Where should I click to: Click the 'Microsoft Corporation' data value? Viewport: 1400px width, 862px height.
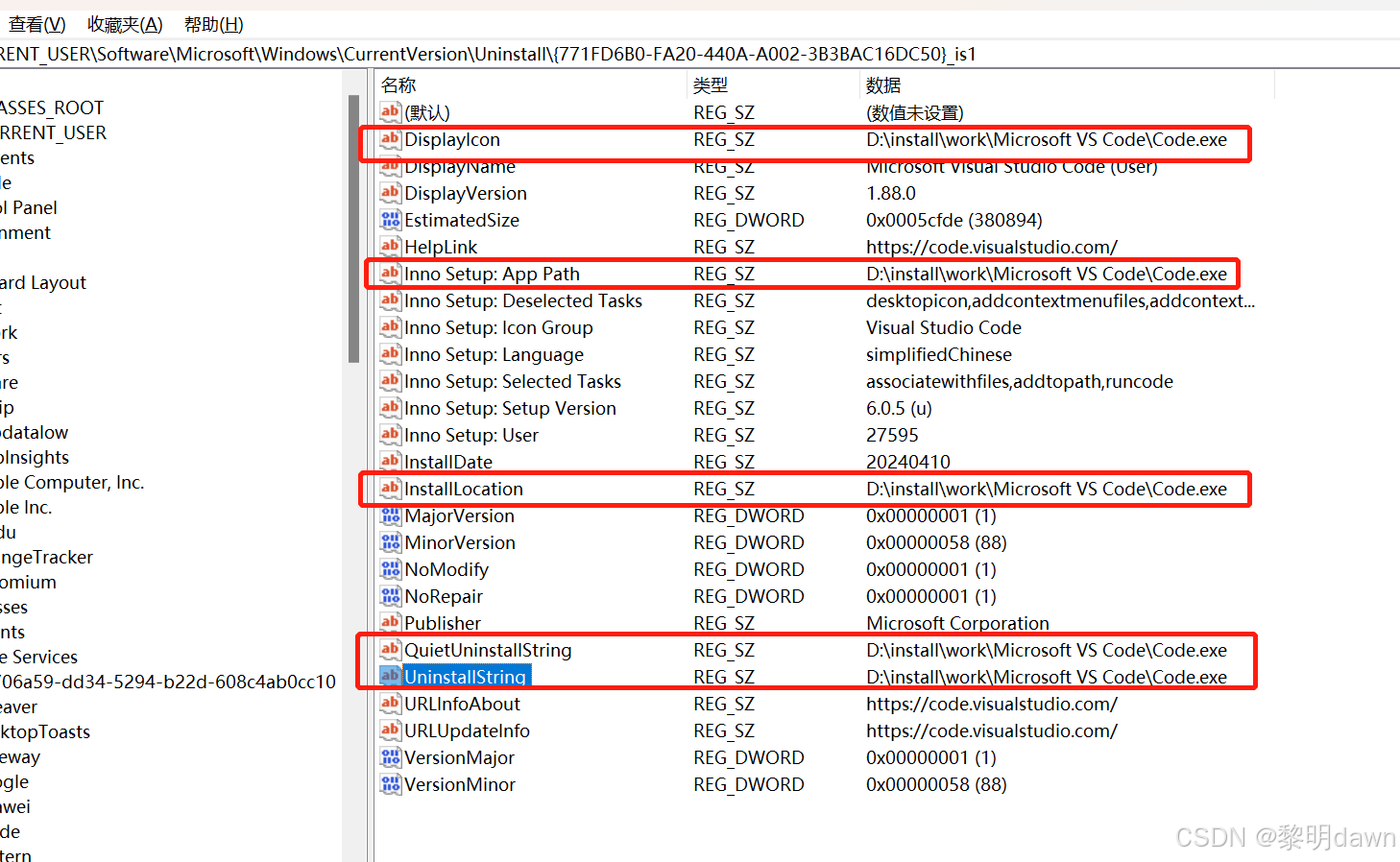click(x=957, y=623)
